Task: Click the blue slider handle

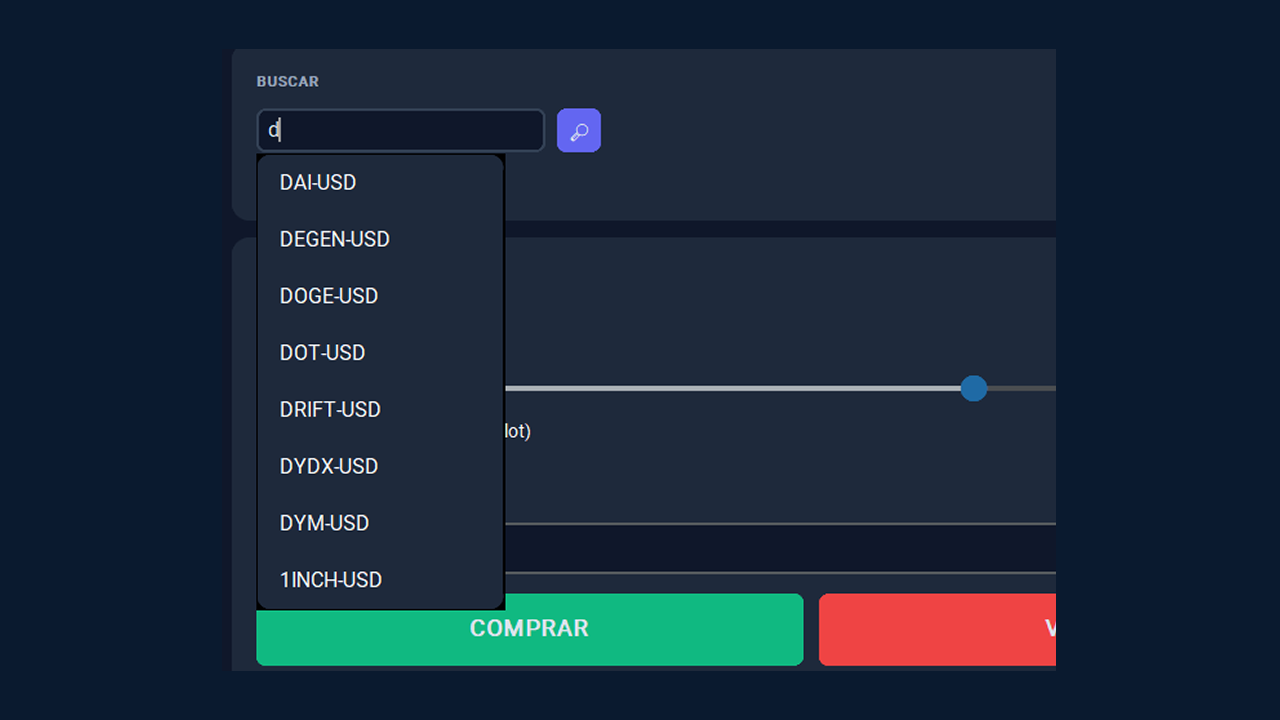Action: [973, 389]
